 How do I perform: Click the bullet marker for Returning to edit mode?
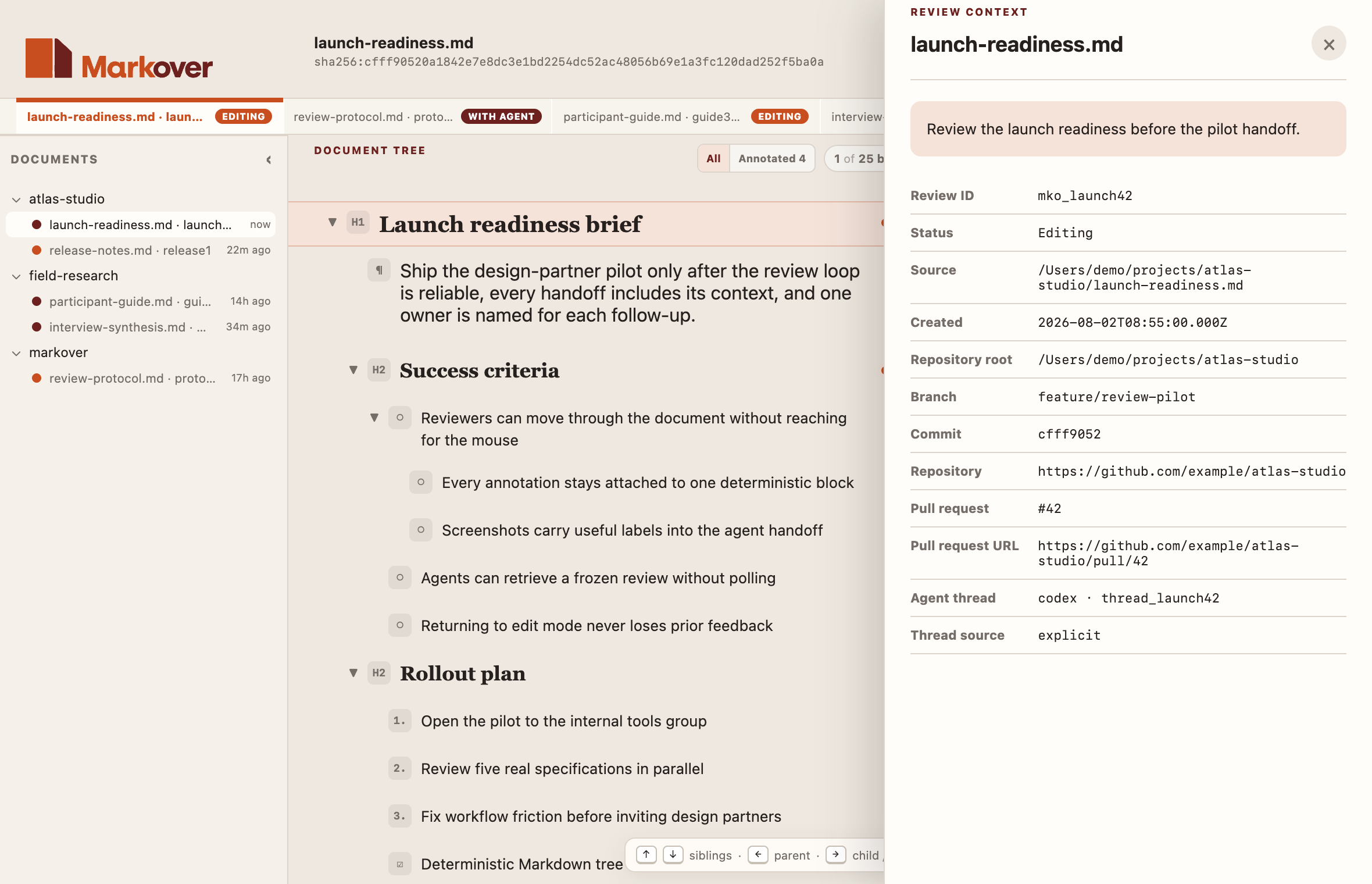pos(400,625)
